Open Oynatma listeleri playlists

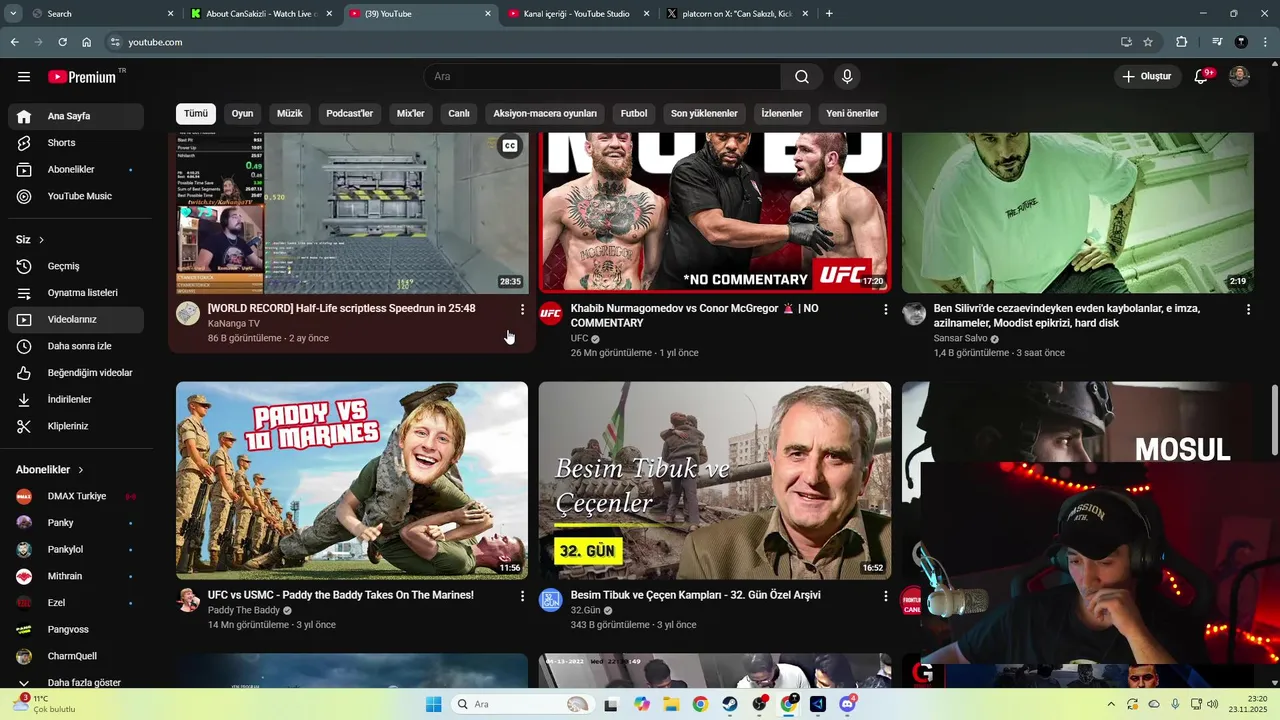[x=76, y=293]
